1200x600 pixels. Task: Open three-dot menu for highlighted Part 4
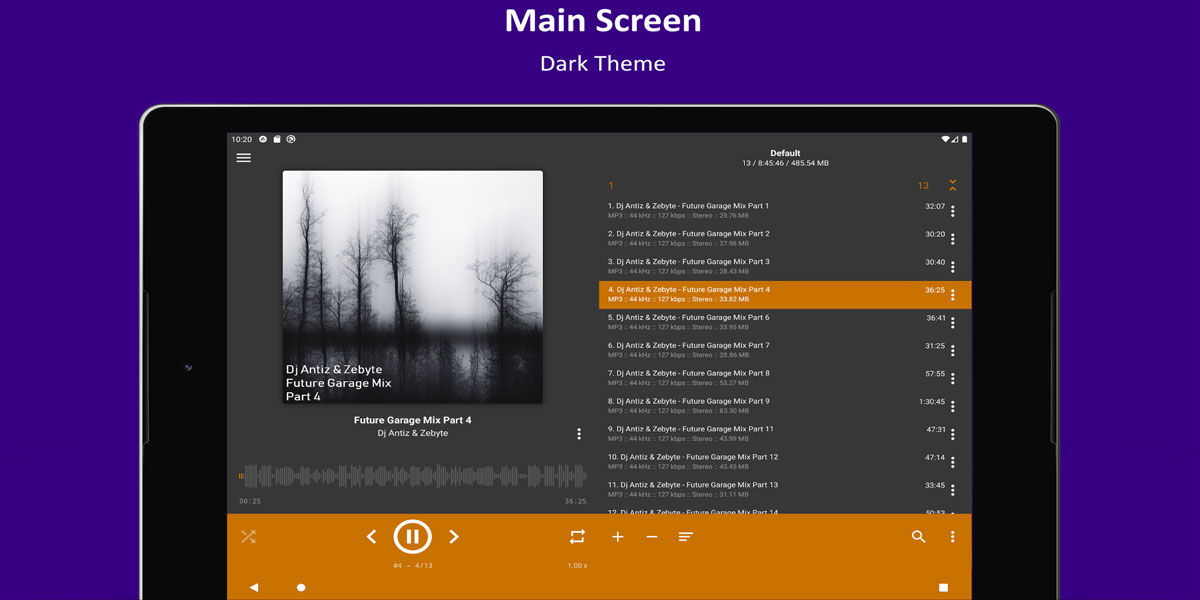click(x=952, y=295)
